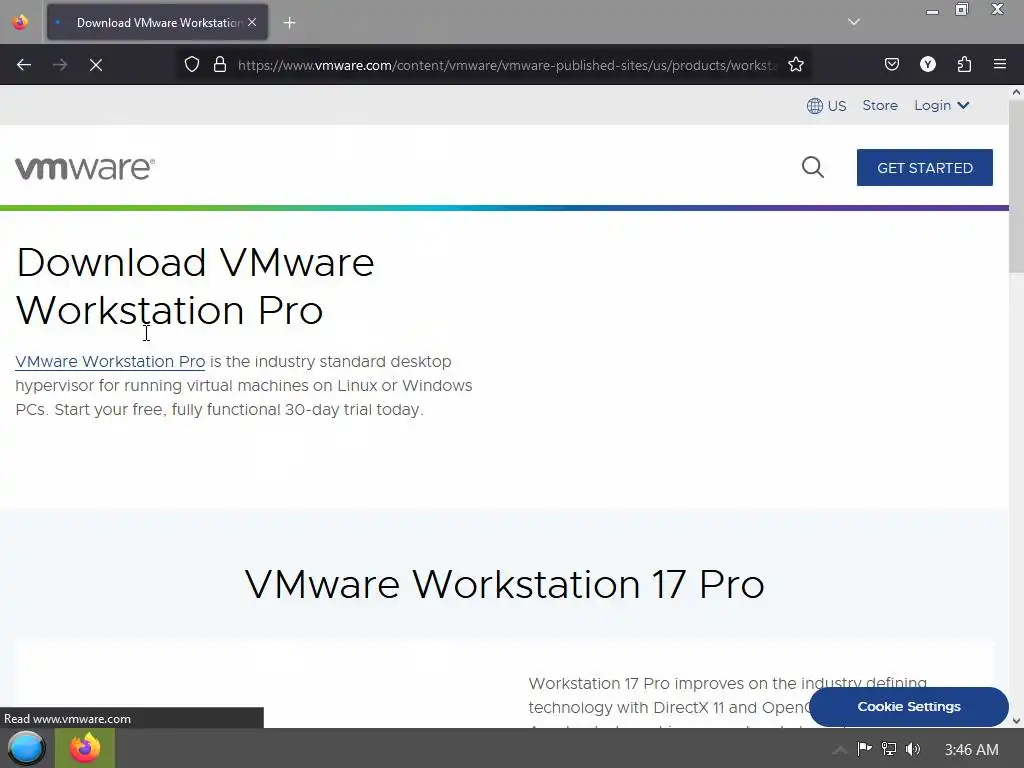1024x768 pixels.
Task: Follow the VMware Workstation Pro link
Action: [110, 362]
